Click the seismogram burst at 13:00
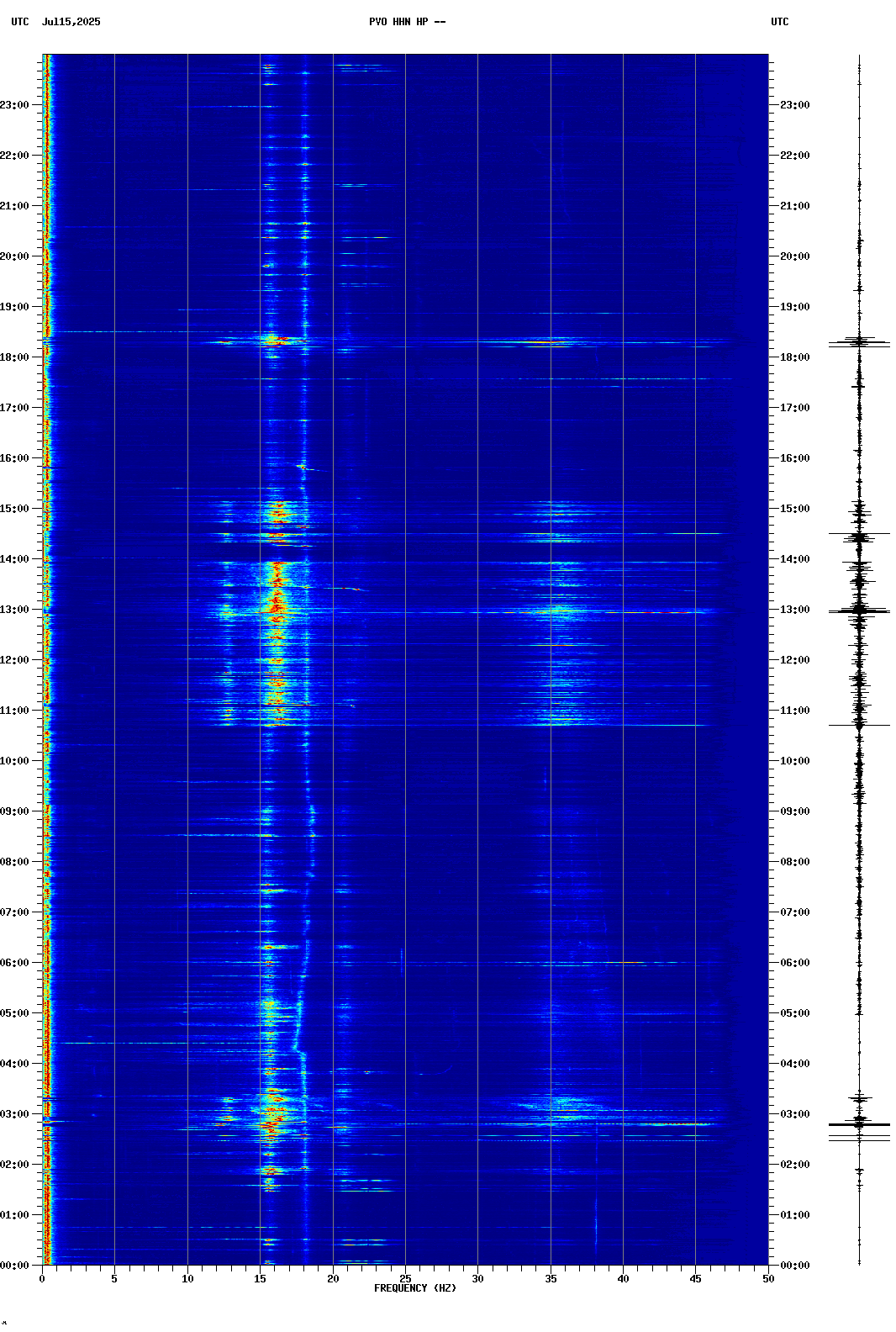This screenshot has width=896, height=1332. pos(859,610)
